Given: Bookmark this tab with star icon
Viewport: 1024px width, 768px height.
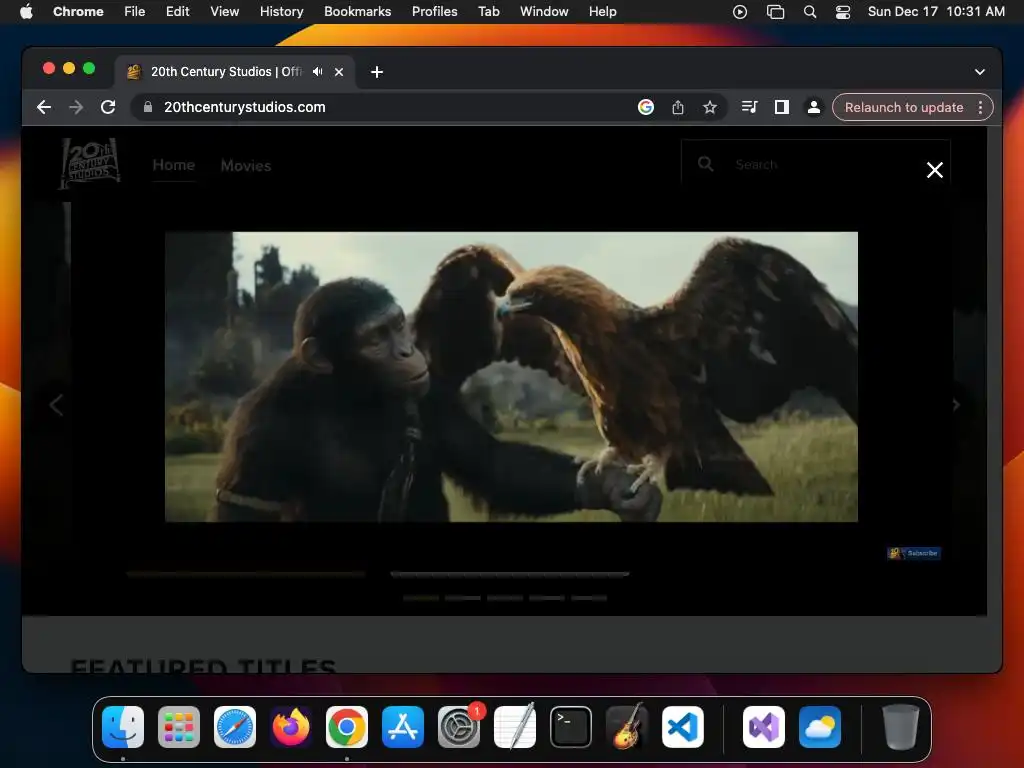Looking at the screenshot, I should click(710, 107).
